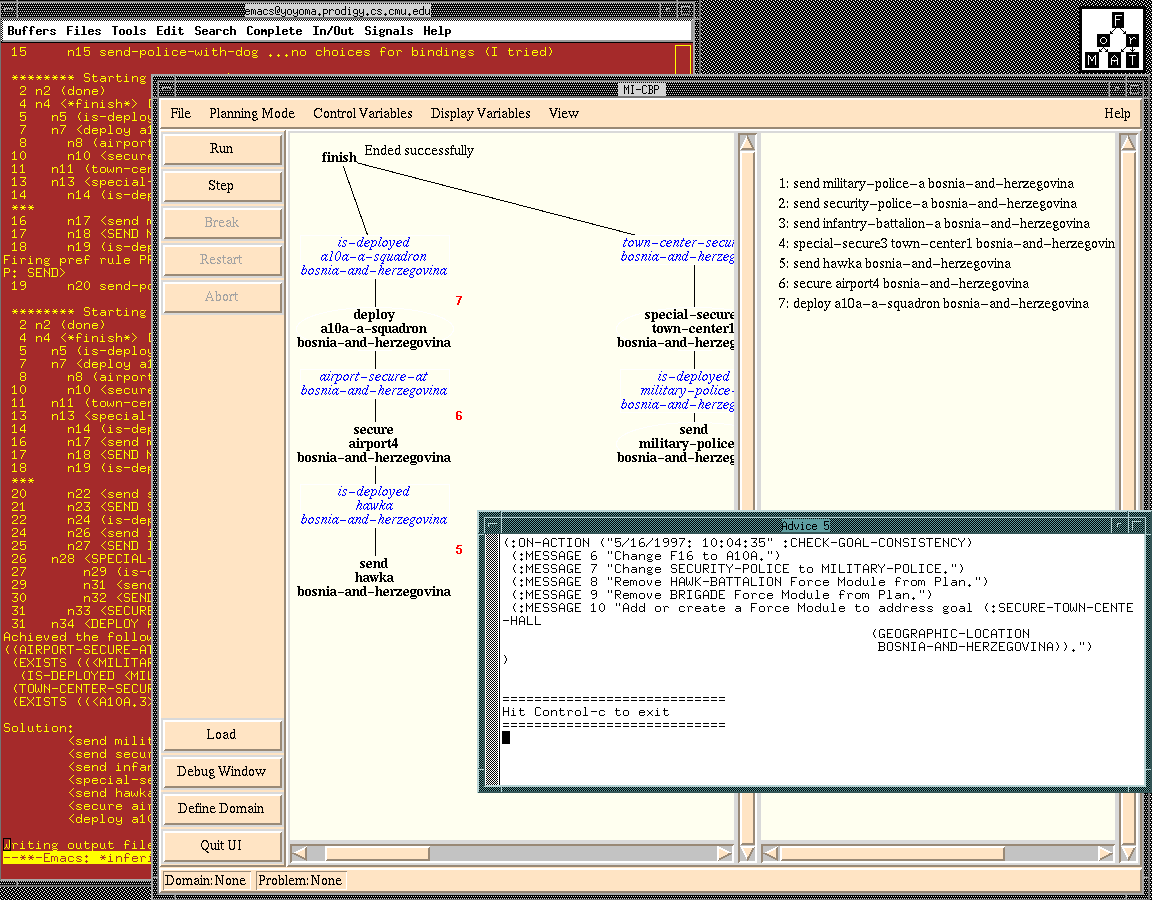Expand the View menu

coord(563,113)
